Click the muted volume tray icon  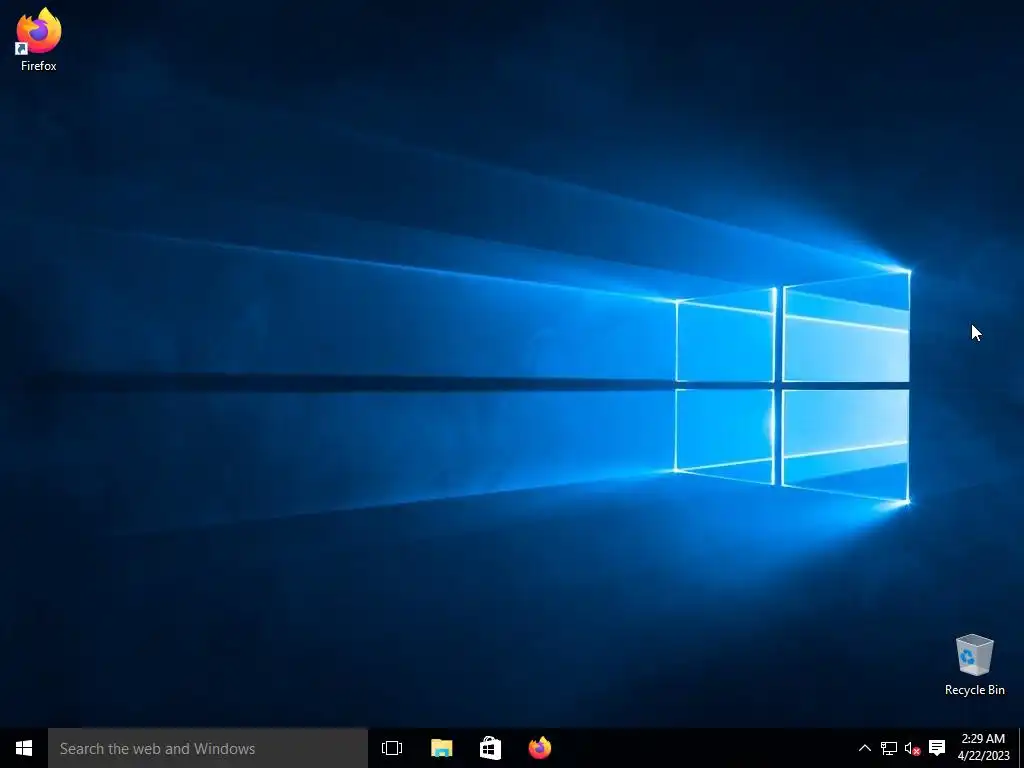pos(912,748)
